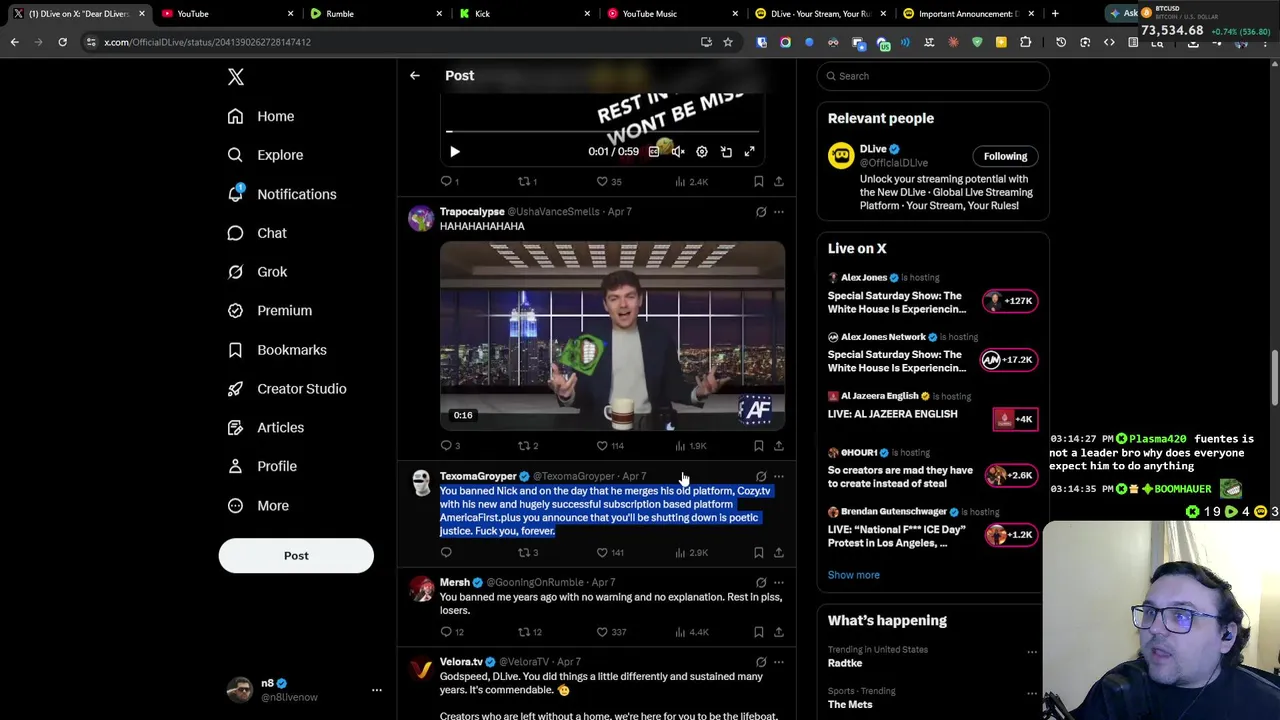The image size is (1280, 720).
Task: Repost the Mersh post
Action: [x=529, y=632]
